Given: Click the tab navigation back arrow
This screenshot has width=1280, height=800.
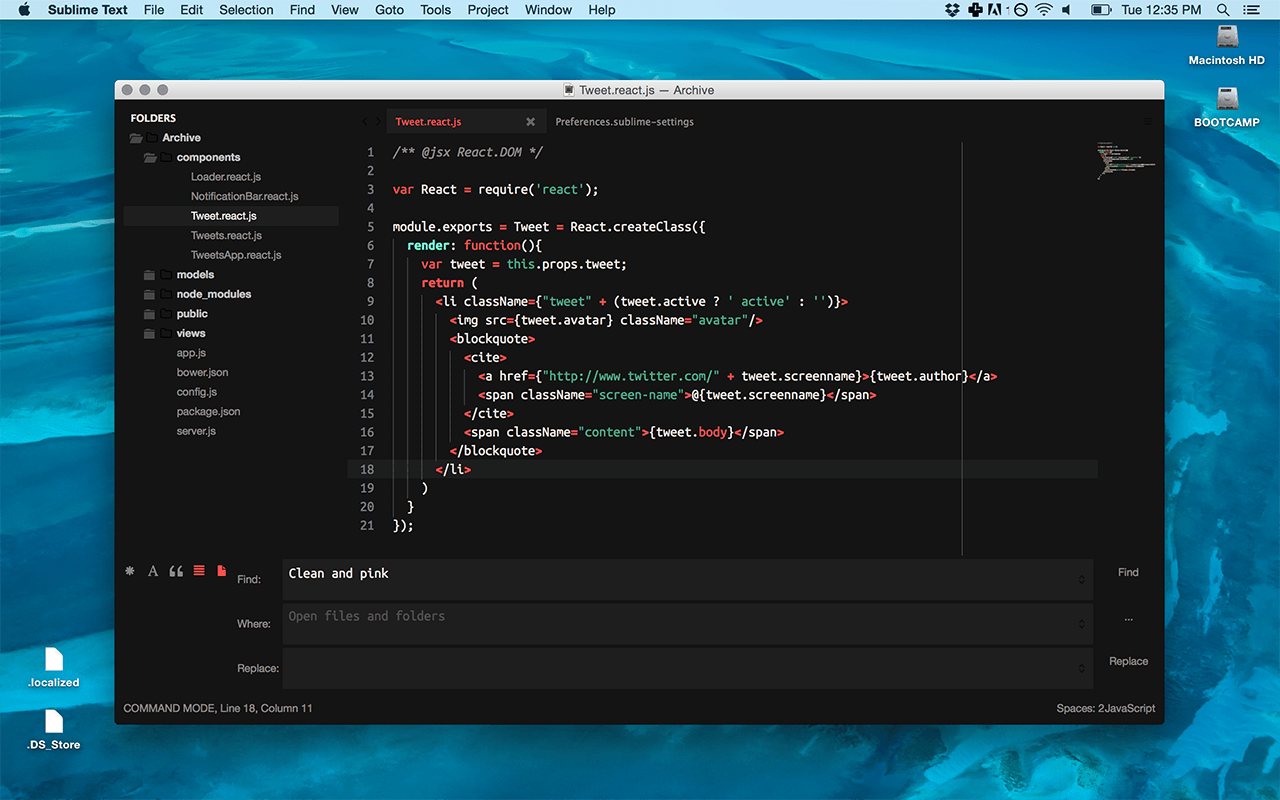Looking at the screenshot, I should (365, 122).
